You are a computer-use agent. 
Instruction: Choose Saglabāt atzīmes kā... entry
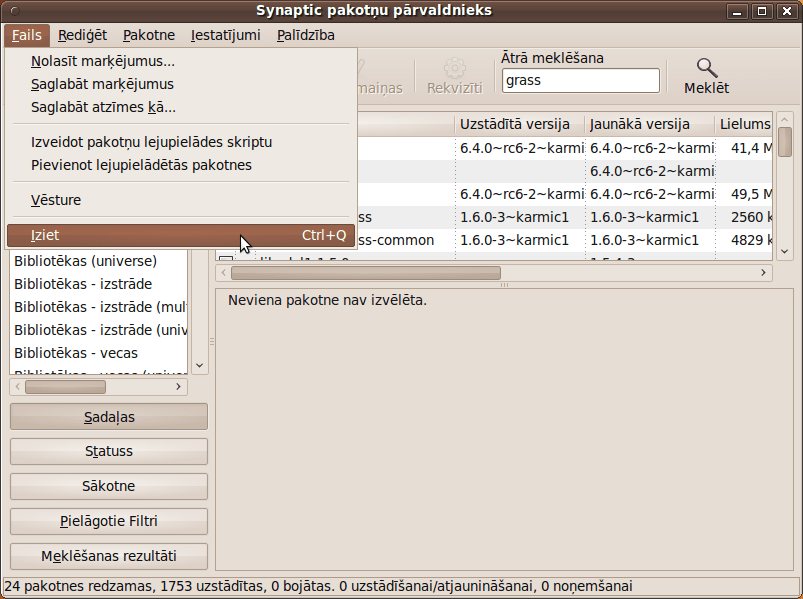click(x=181, y=107)
